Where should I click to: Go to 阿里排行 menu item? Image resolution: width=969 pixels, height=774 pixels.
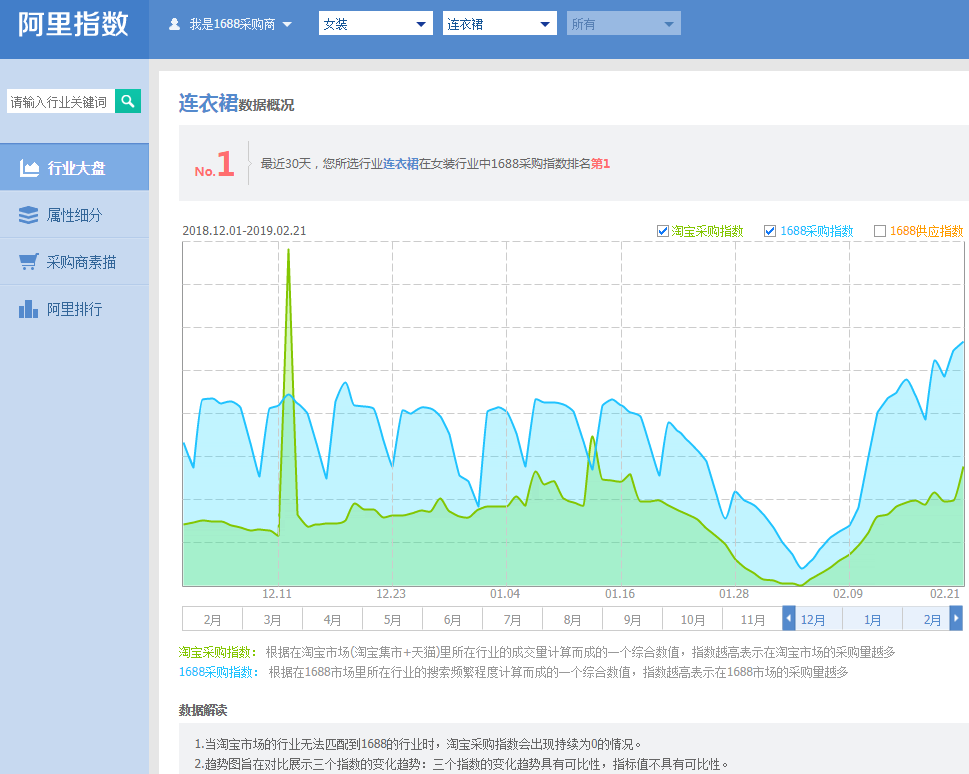pos(74,309)
